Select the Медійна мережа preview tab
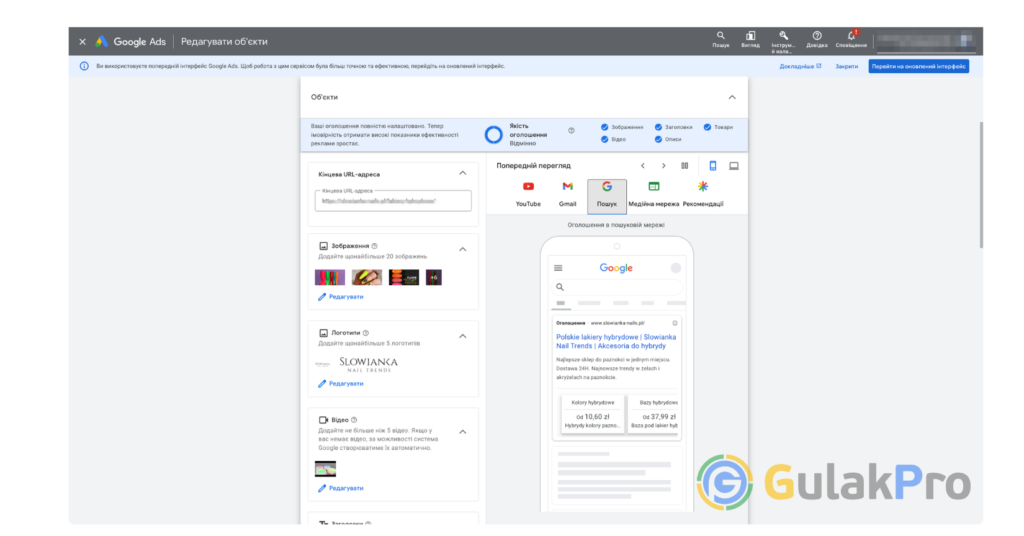Screen dimensions: 1024x536 pos(653,195)
